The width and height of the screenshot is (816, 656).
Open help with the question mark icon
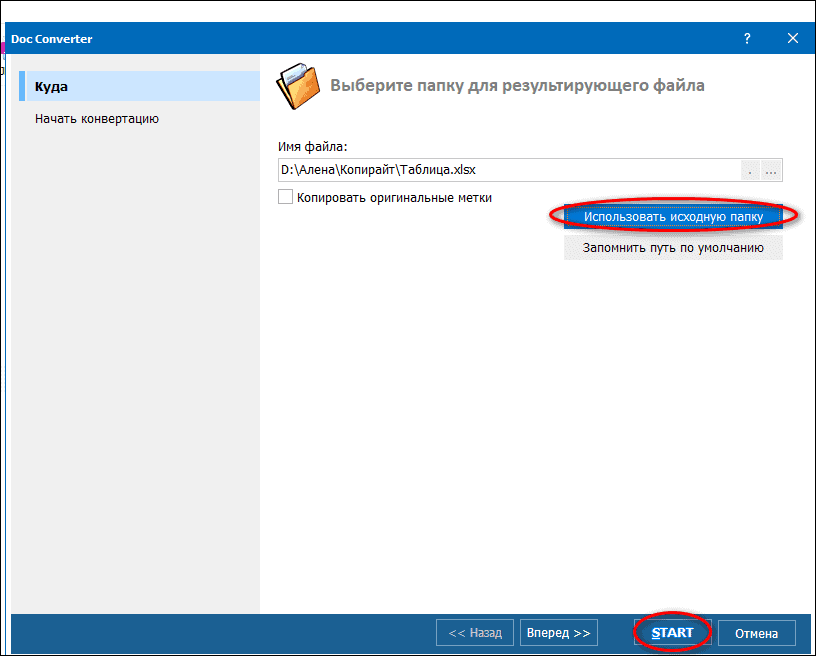click(747, 38)
